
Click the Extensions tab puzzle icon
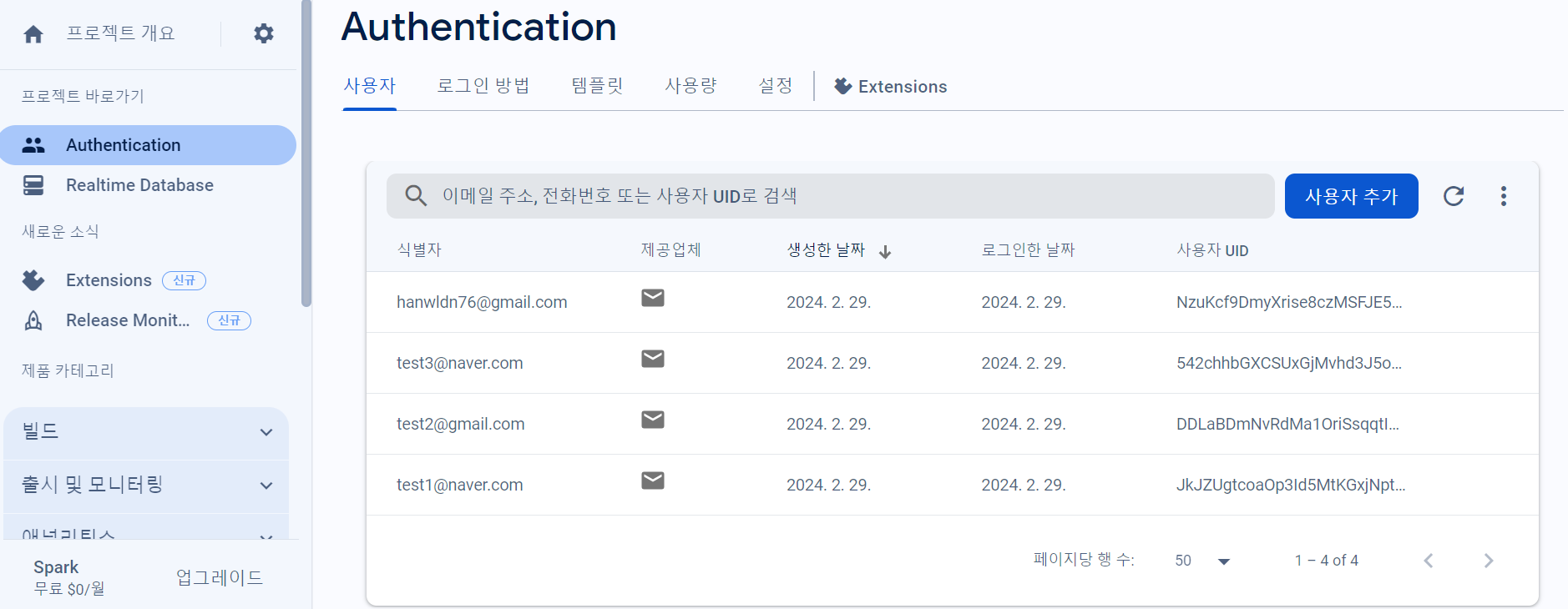tap(843, 86)
